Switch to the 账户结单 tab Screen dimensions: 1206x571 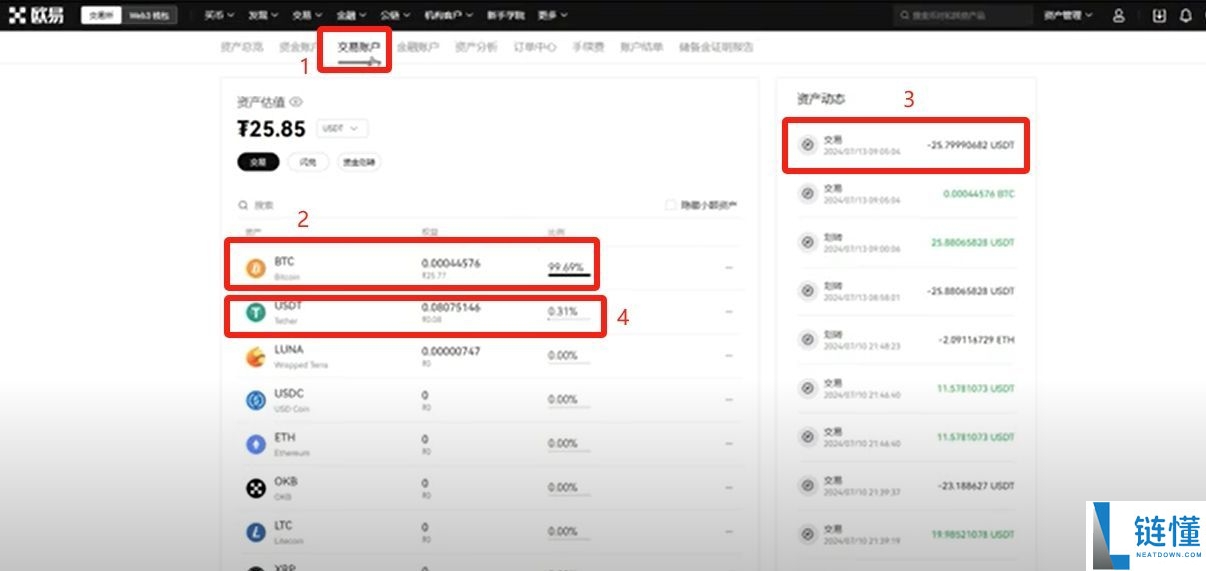point(642,47)
